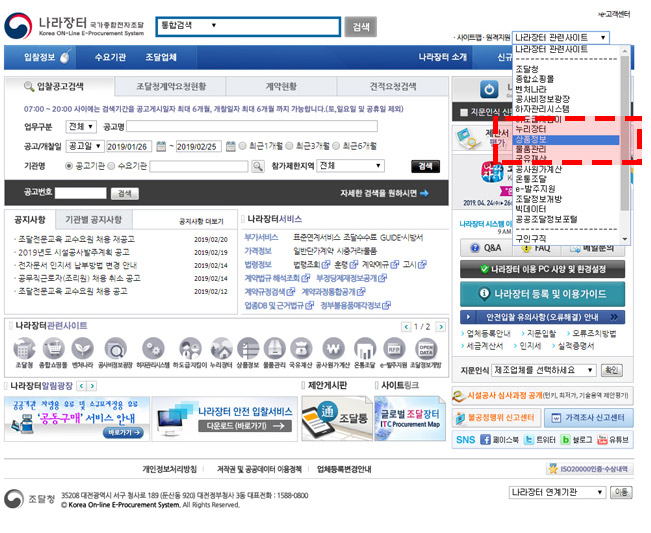
Task: Switch to the 조달청계약요청현황 tab
Action: pos(171,87)
